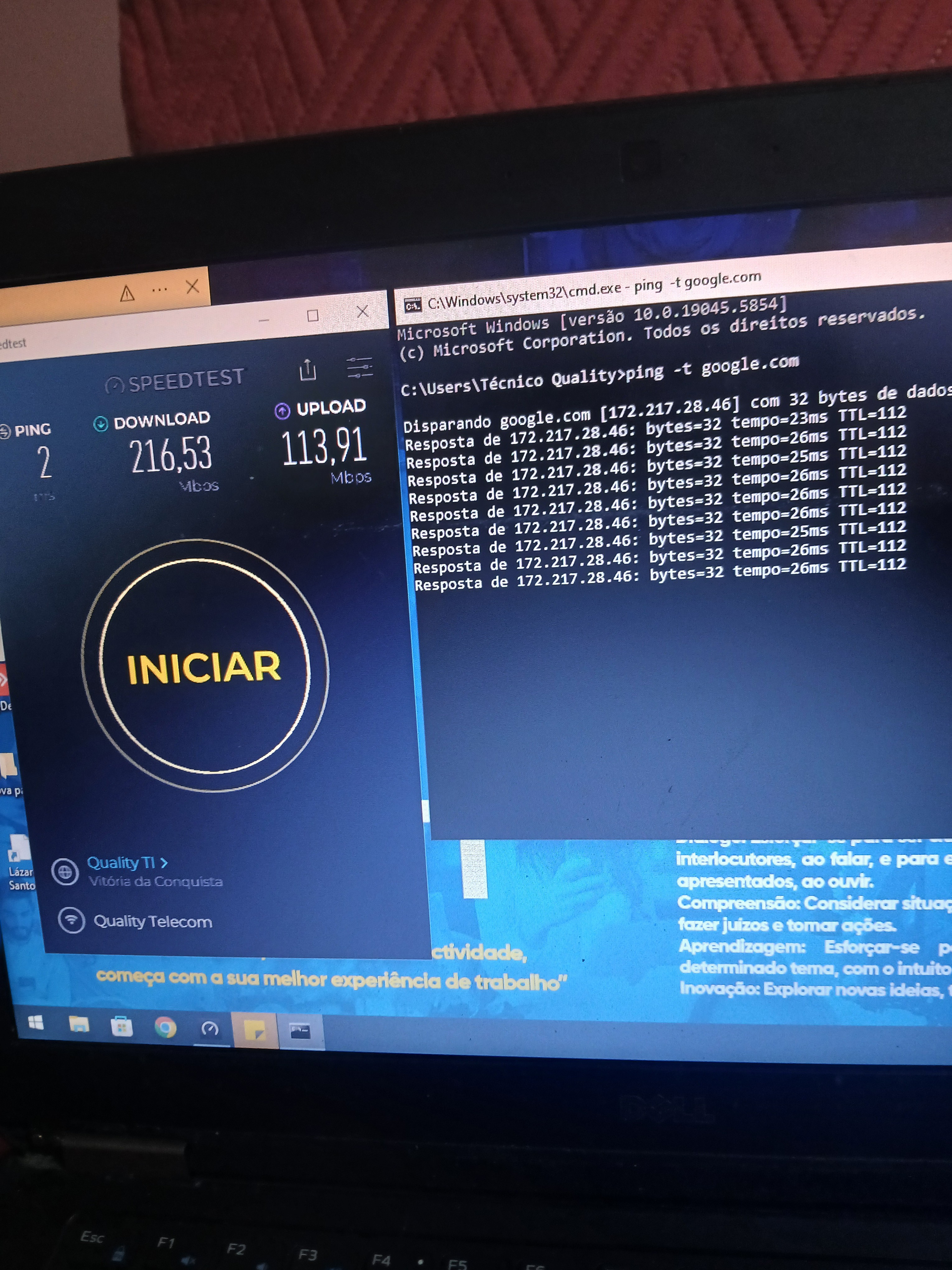Click the Speedtest share results icon

308,370
